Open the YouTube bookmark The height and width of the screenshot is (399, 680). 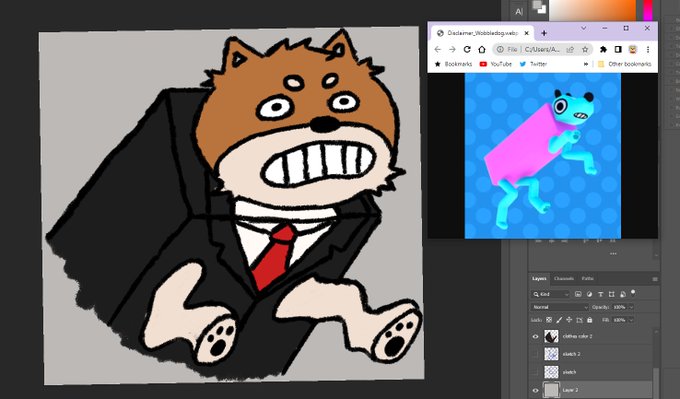coord(496,64)
